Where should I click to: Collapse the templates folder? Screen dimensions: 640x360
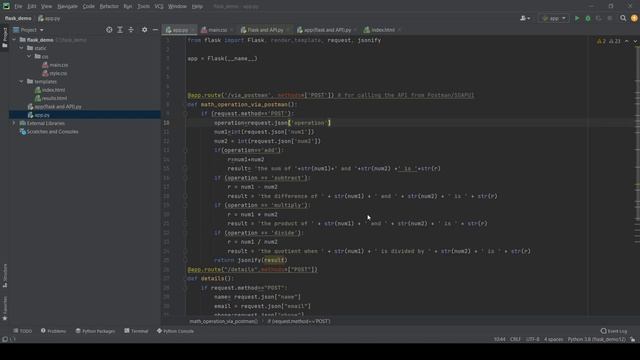click(21, 82)
